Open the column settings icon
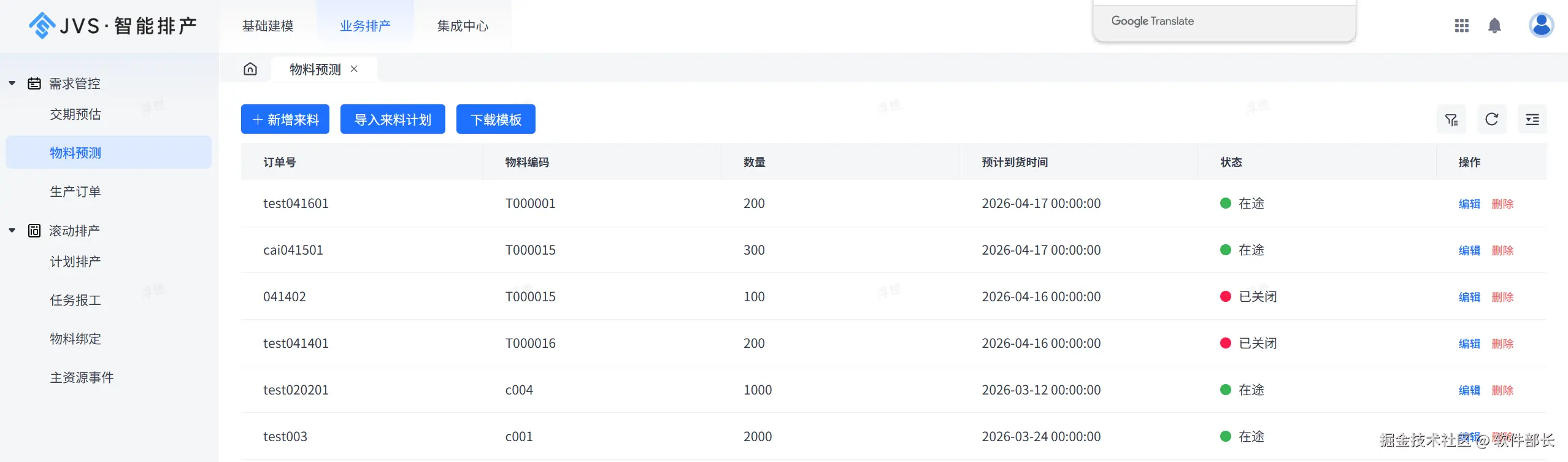The image size is (1568, 462). click(1532, 120)
